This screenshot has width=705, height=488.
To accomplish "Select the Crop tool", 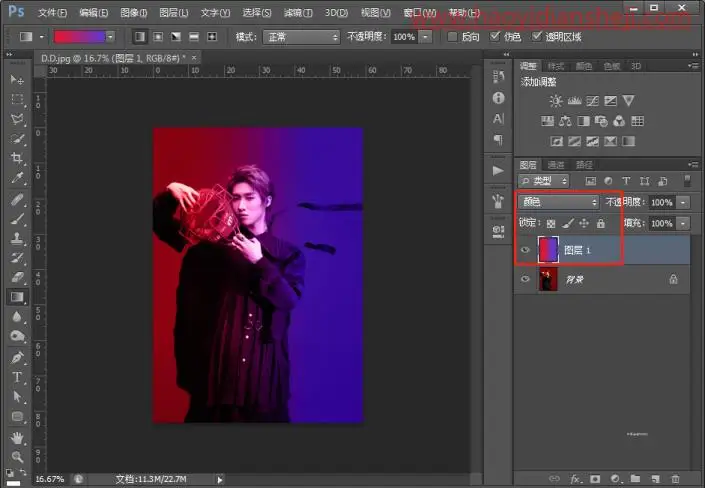I will click(17, 158).
